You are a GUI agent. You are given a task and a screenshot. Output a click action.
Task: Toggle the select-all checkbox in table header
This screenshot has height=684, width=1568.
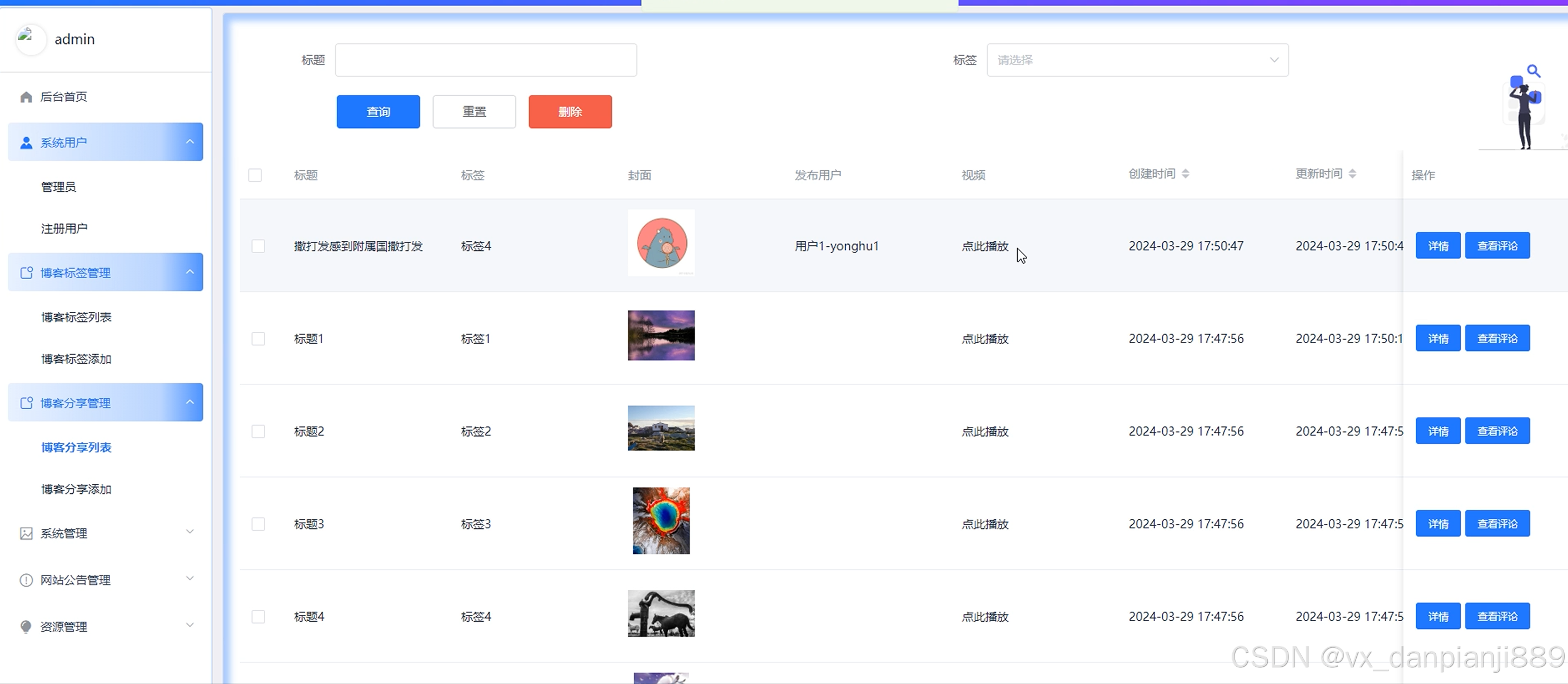[x=255, y=175]
